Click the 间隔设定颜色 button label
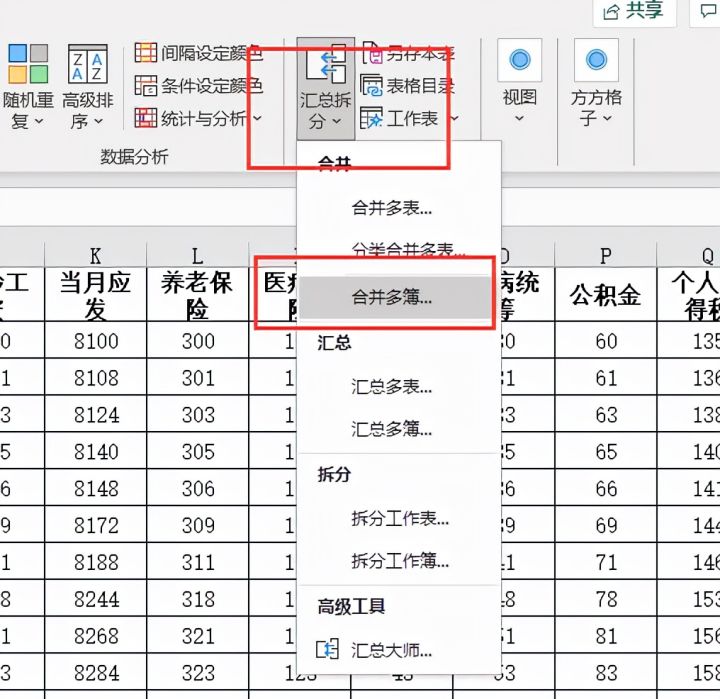Screen dimensions: 720x699 [211, 53]
